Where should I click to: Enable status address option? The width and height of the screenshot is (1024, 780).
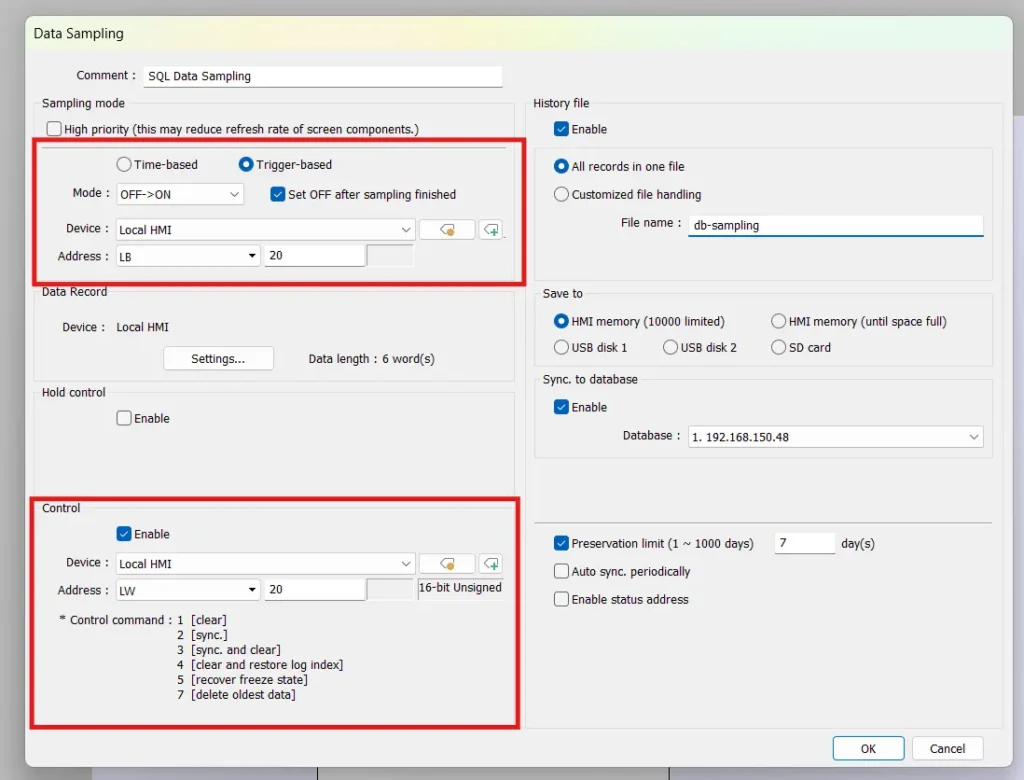tap(563, 597)
